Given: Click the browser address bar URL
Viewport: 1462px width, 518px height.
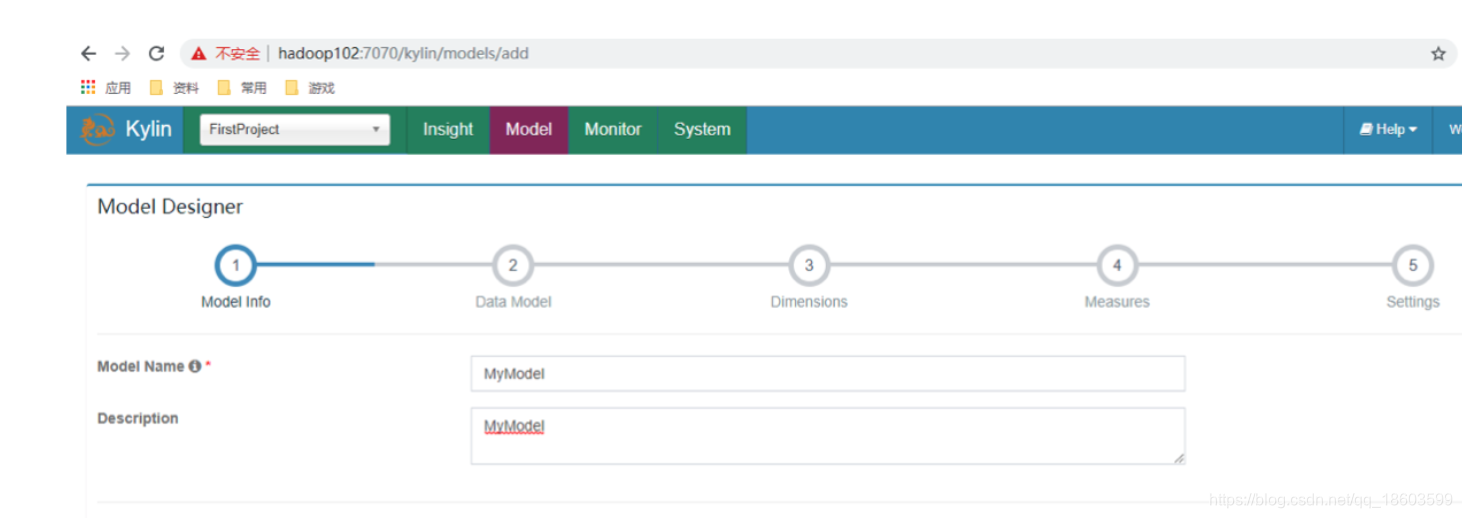Looking at the screenshot, I should 403,54.
